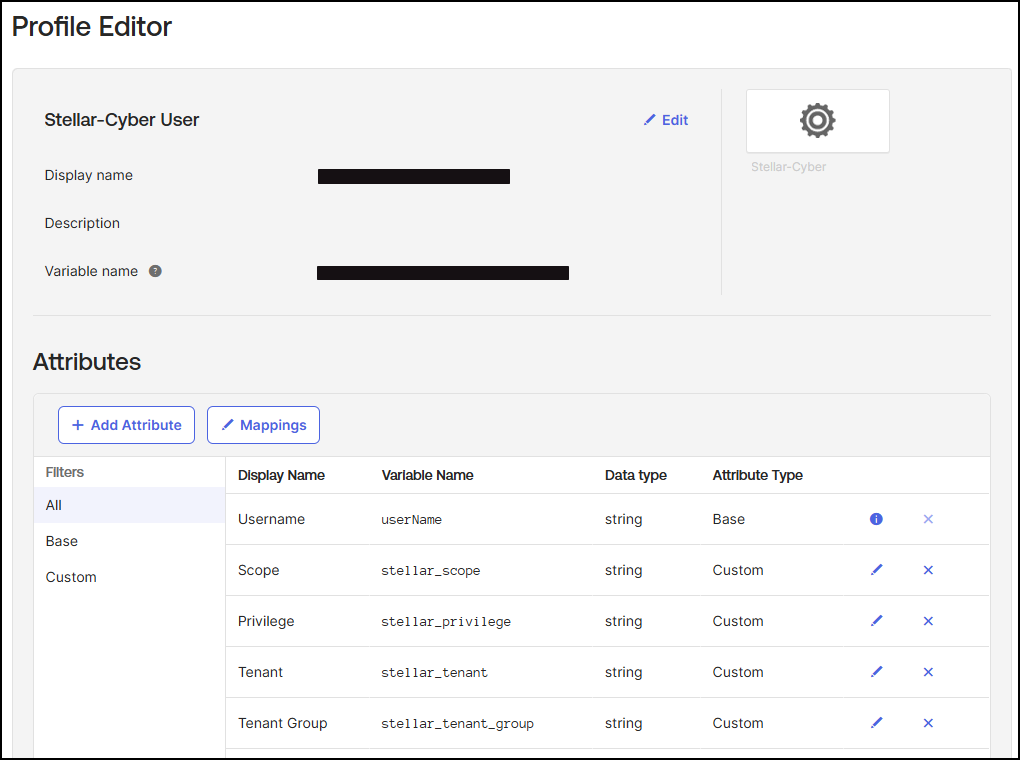1020x760 pixels.
Task: Click the Username row's X icon
Action: [928, 519]
